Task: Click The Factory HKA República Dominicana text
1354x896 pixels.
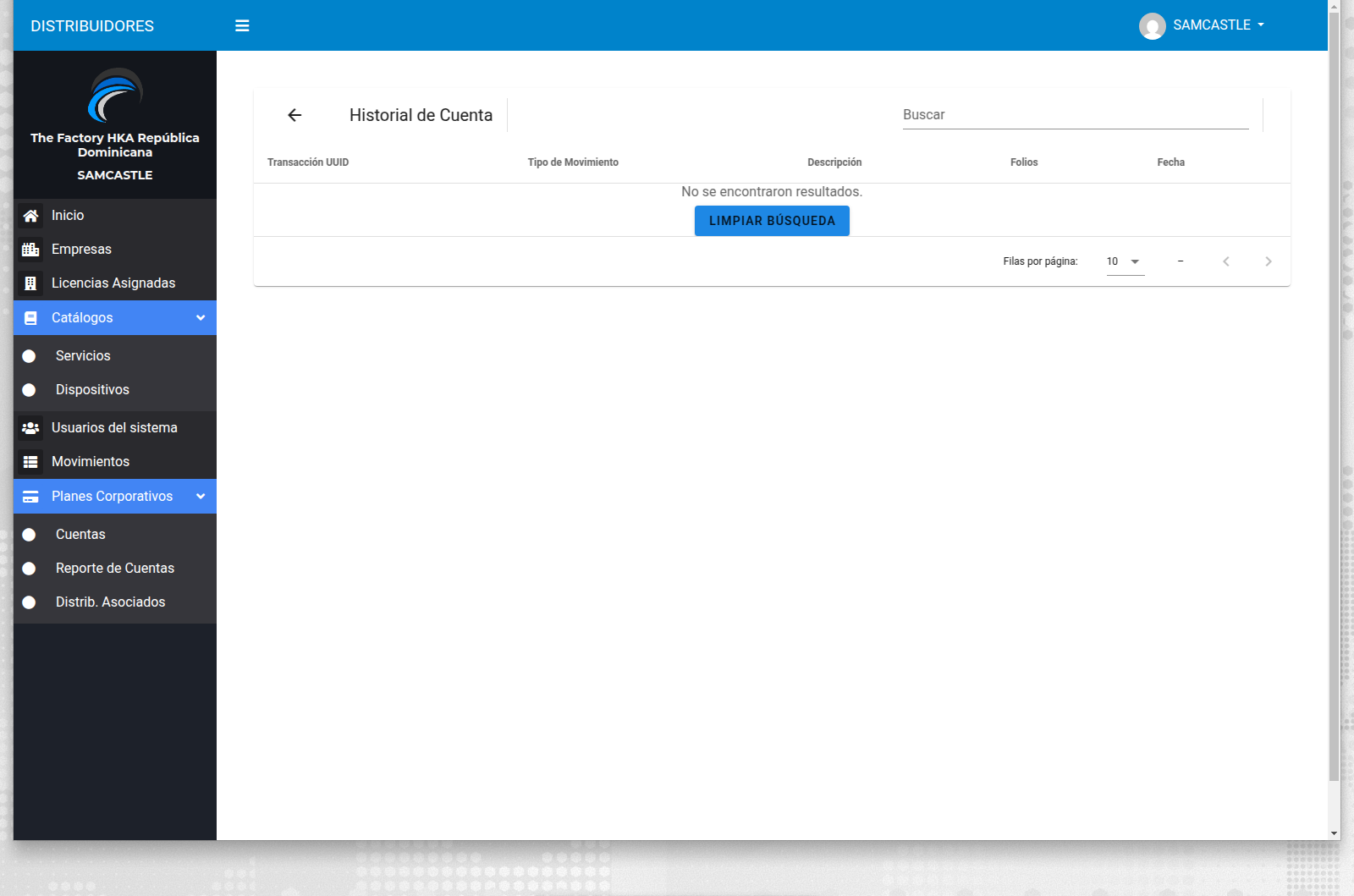Action: tap(115, 145)
